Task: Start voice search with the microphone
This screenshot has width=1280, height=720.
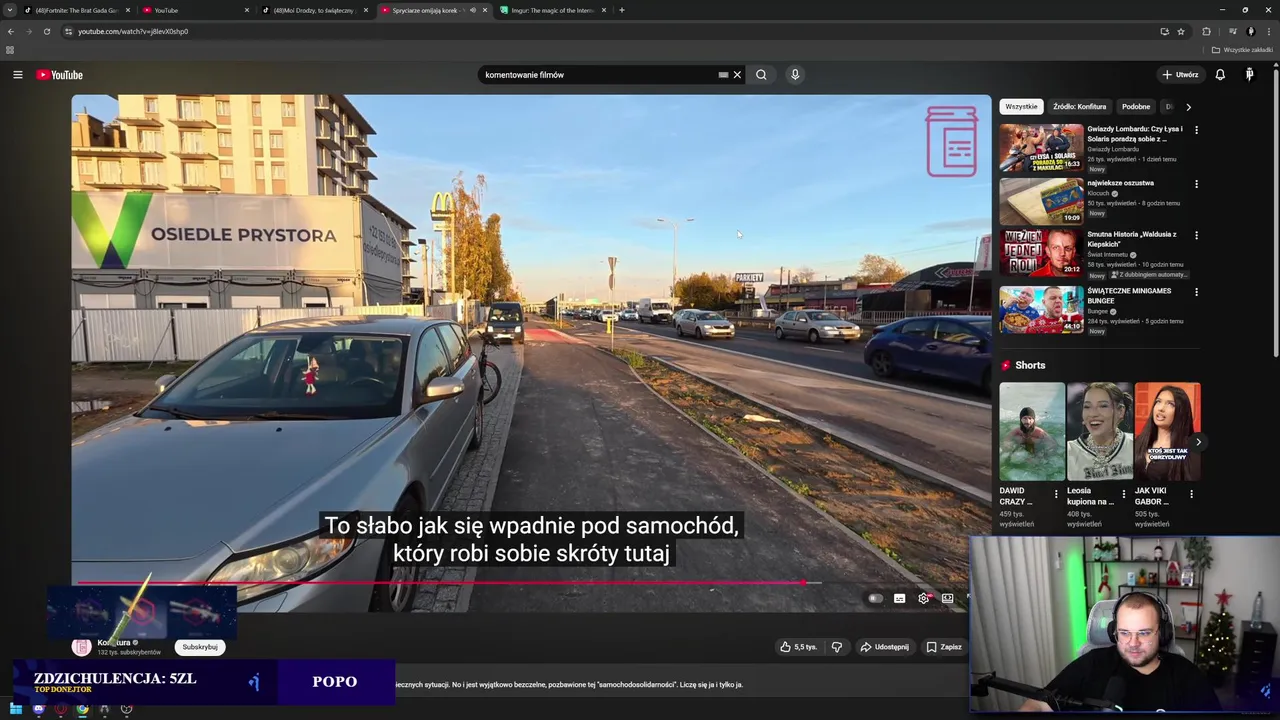Action: point(795,75)
